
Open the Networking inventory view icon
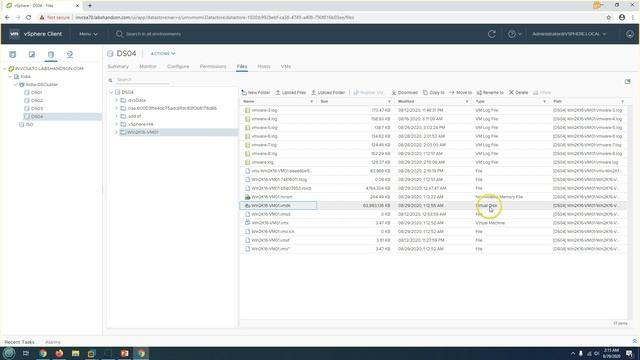(x=70, y=54)
